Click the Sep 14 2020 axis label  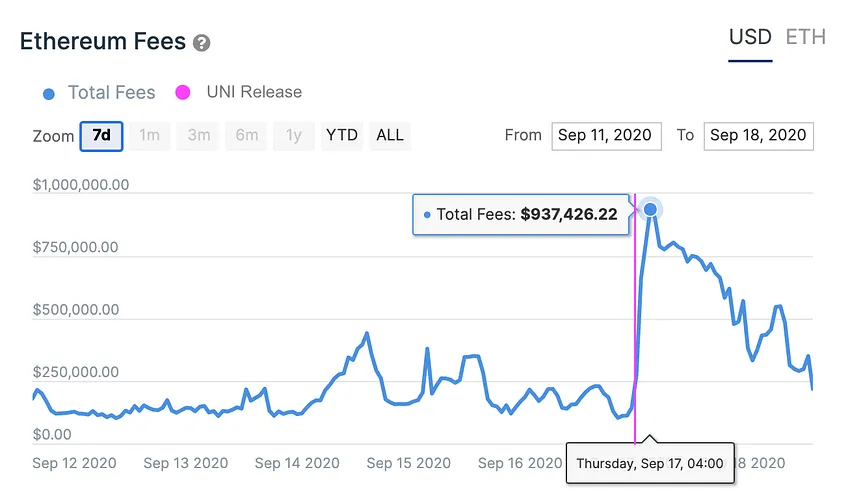click(x=297, y=463)
